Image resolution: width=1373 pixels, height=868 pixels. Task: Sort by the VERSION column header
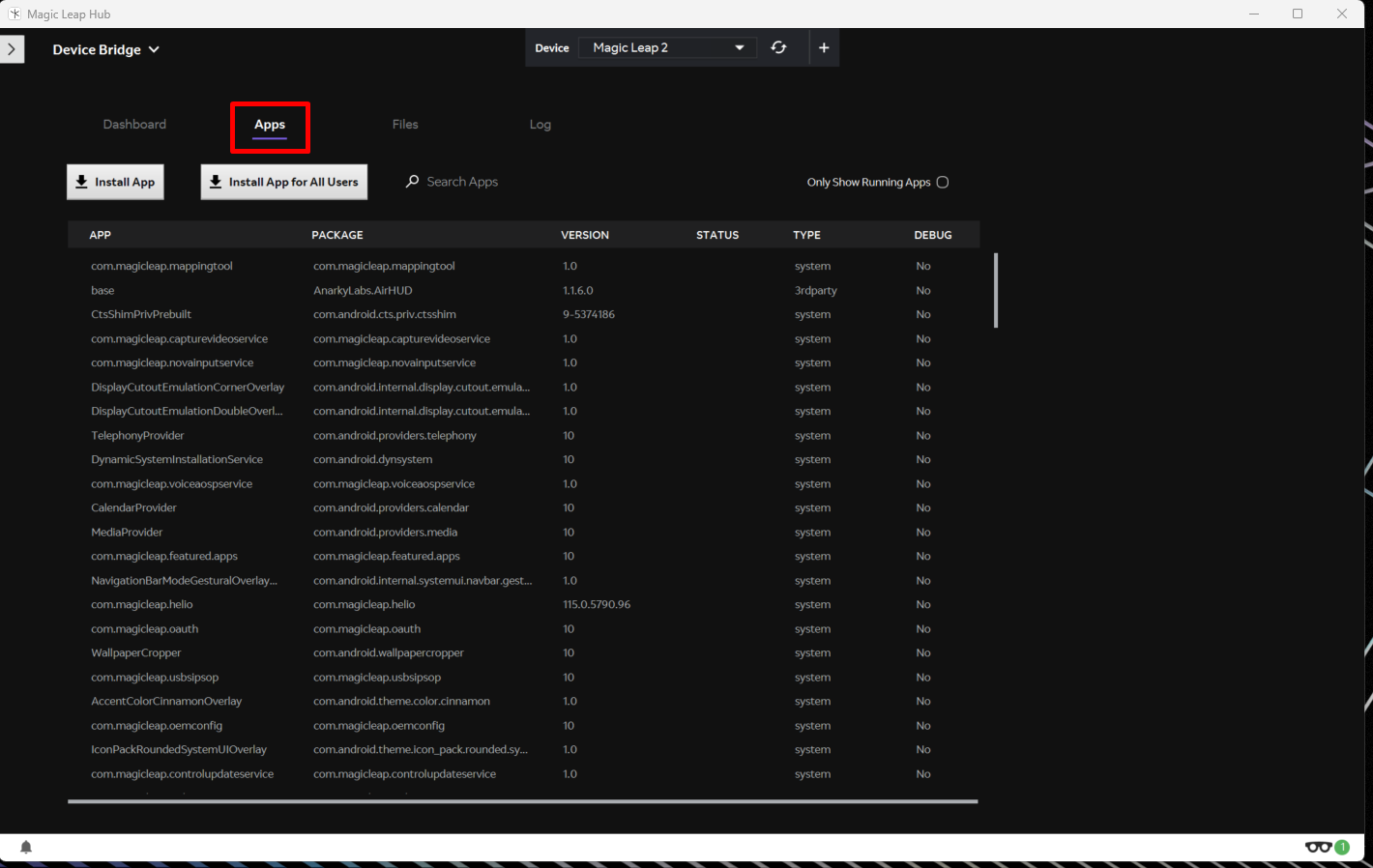[x=585, y=235]
